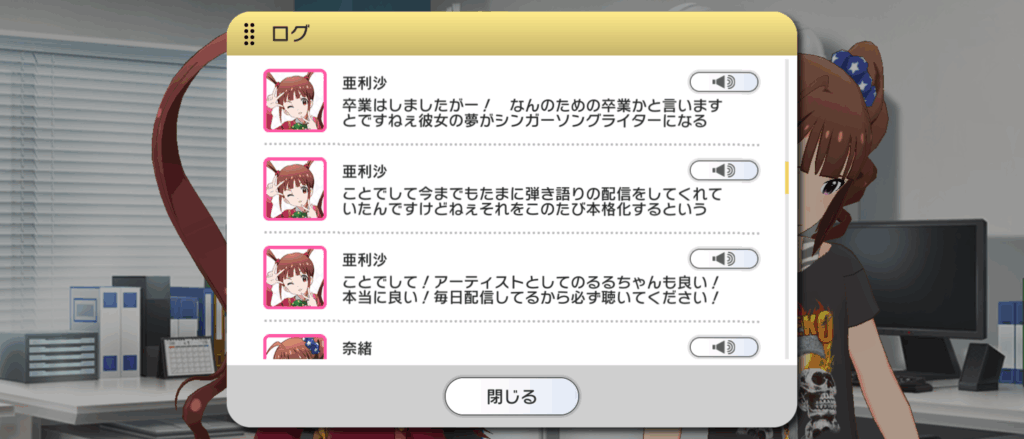Viewport: 1024px width, 439px height.
Task: Click the scrollbar track below the yellow thumb
Action: [x=786, y=276]
